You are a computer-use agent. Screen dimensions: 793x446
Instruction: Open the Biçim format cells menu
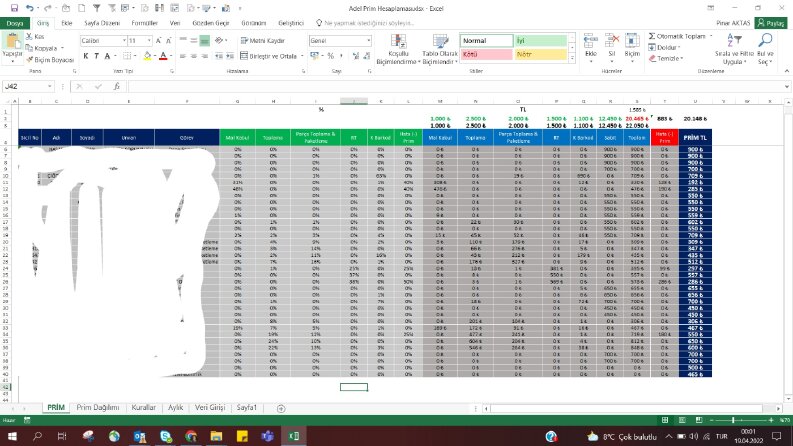click(x=632, y=47)
